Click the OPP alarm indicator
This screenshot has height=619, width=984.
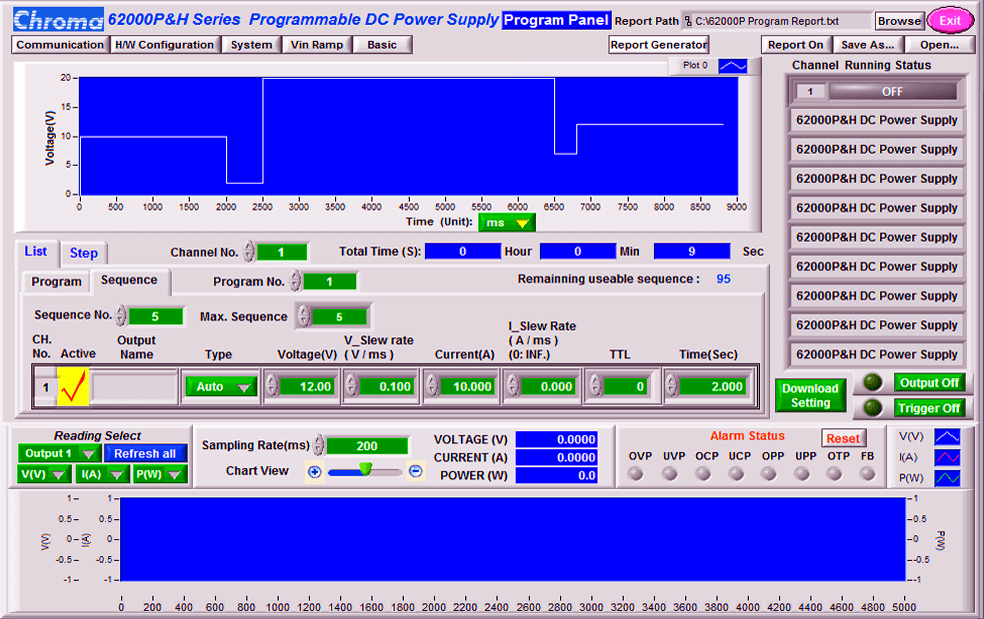(x=769, y=473)
